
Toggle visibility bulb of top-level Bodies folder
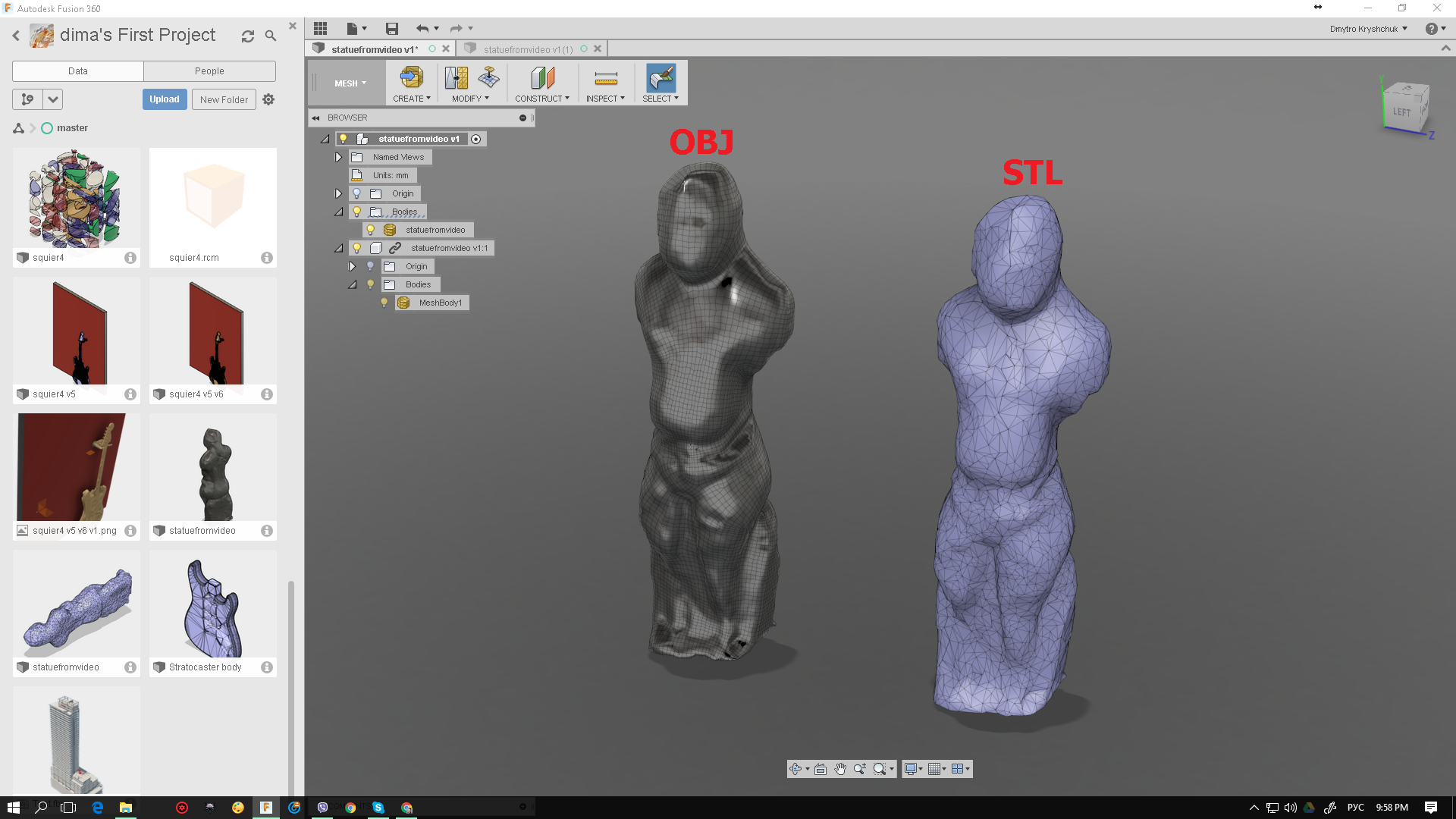[356, 212]
